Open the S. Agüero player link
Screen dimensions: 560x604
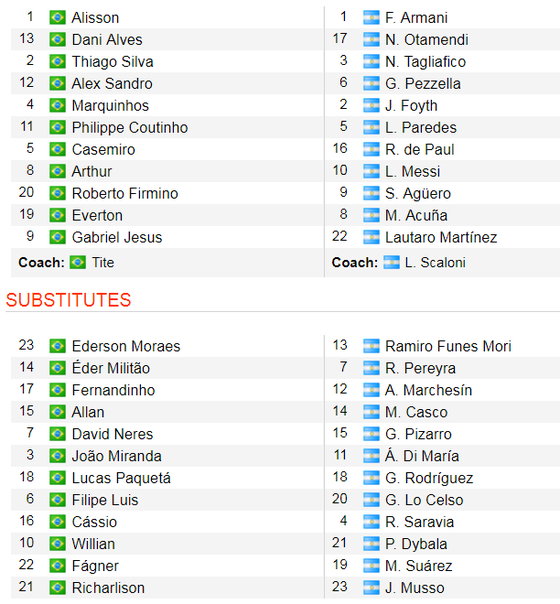pos(418,193)
